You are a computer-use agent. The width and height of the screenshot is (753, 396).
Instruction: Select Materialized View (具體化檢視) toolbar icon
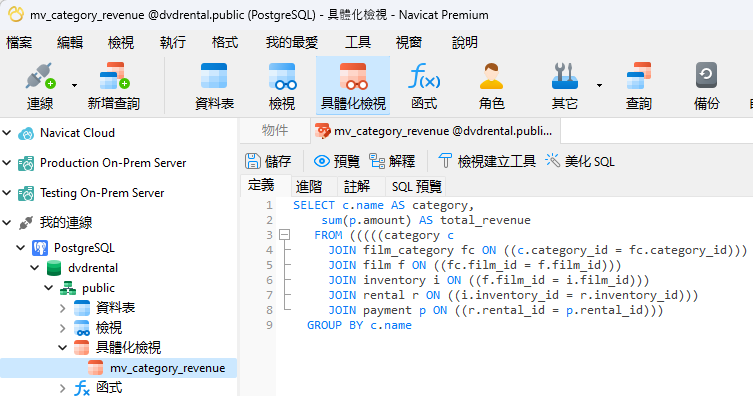click(x=353, y=86)
